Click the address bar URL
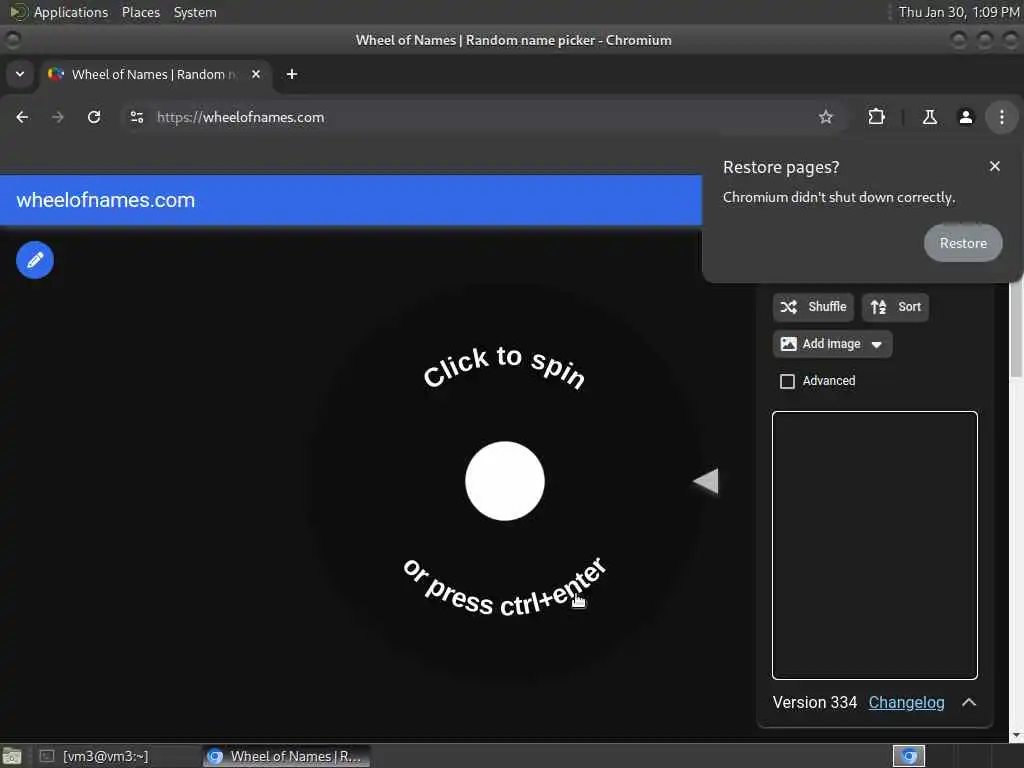 240,118
